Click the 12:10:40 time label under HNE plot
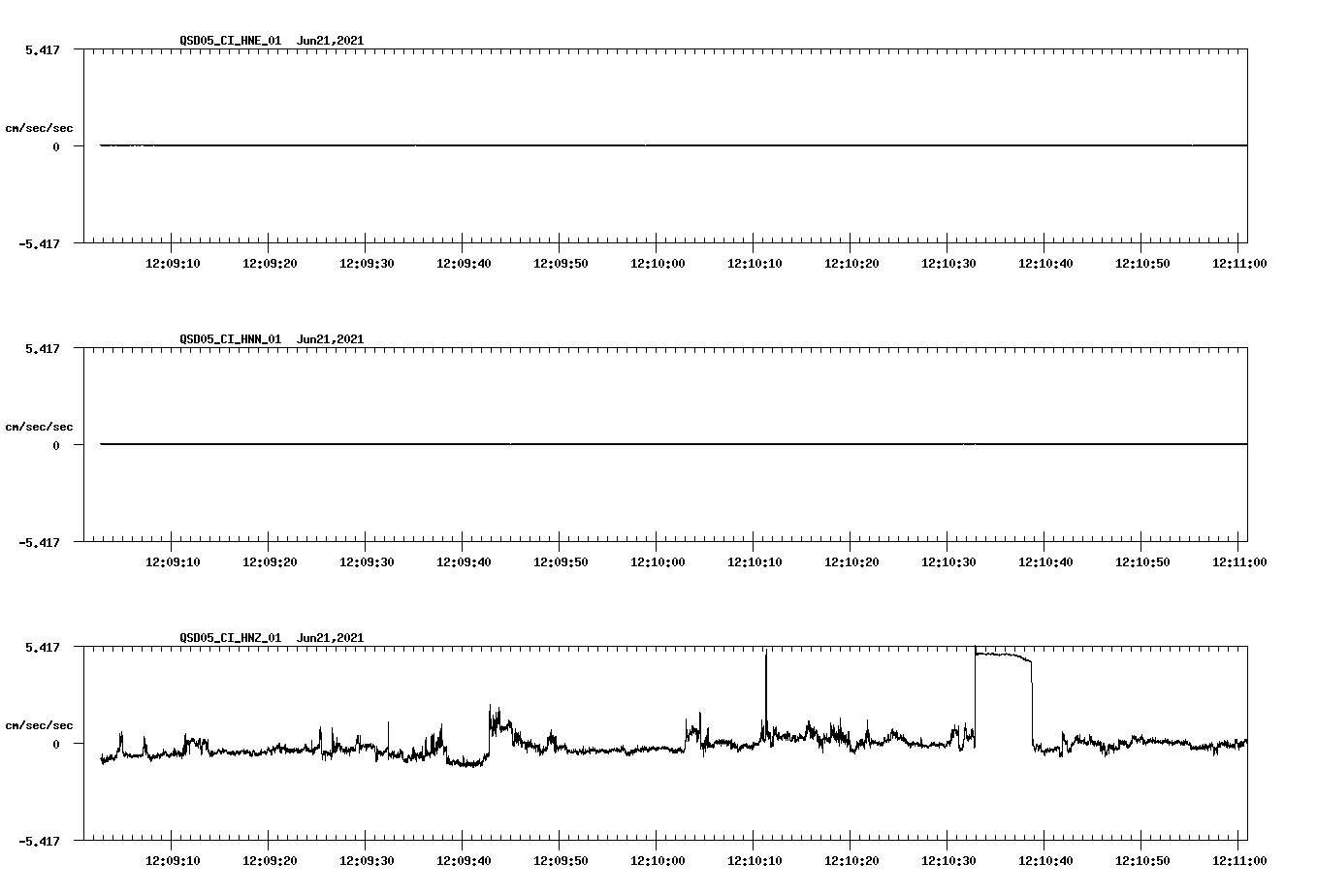This screenshot has height=896, width=1317. click(1045, 263)
